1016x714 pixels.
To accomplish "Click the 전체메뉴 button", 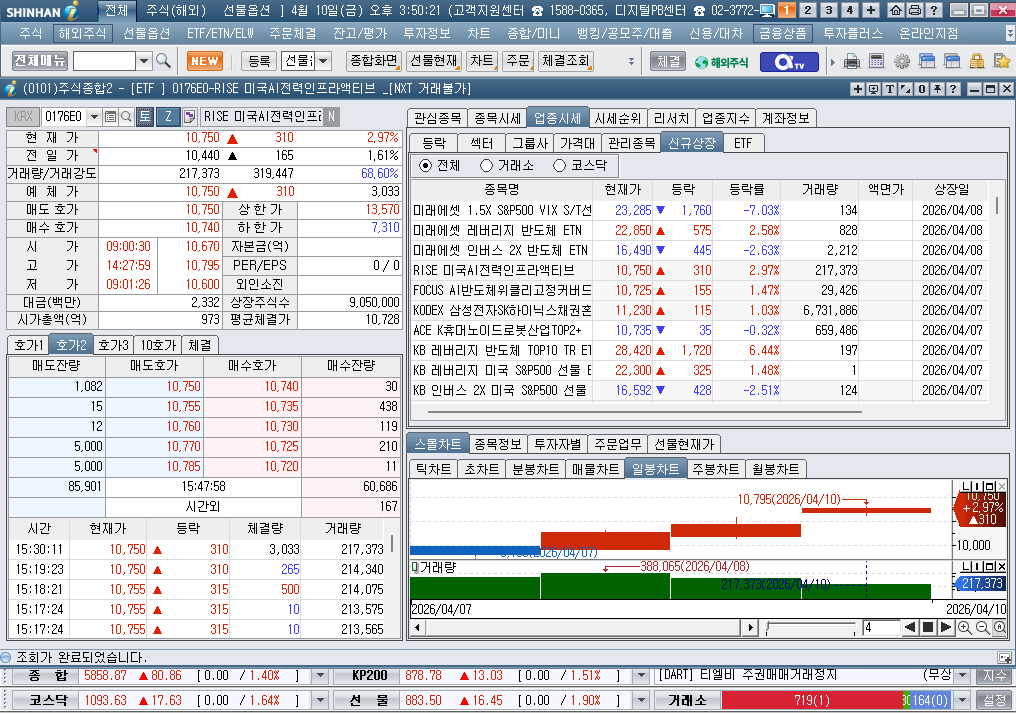I will tap(40, 61).
